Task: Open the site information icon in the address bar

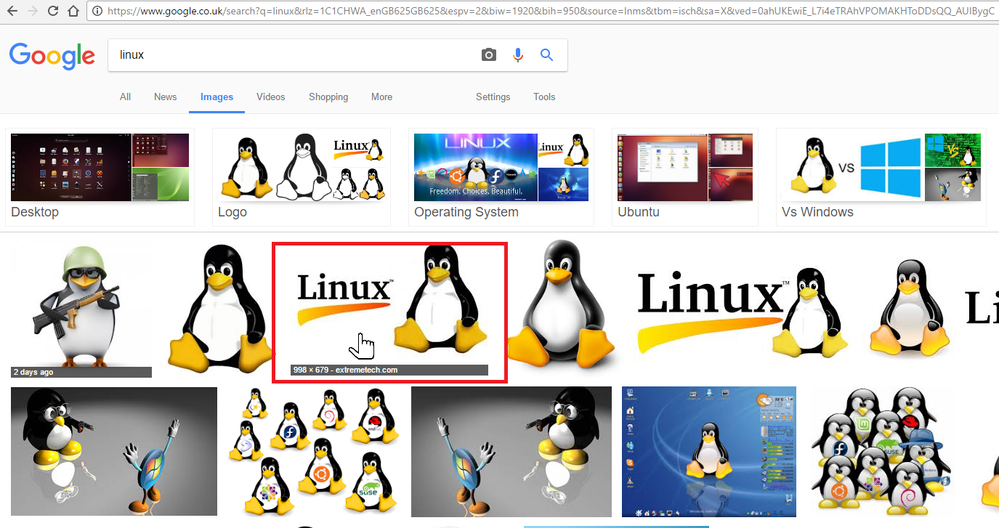Action: tap(97, 11)
